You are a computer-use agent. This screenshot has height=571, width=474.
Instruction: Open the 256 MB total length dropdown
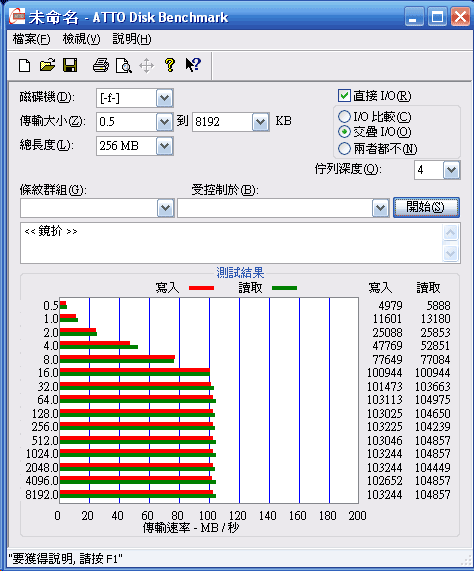click(165, 146)
